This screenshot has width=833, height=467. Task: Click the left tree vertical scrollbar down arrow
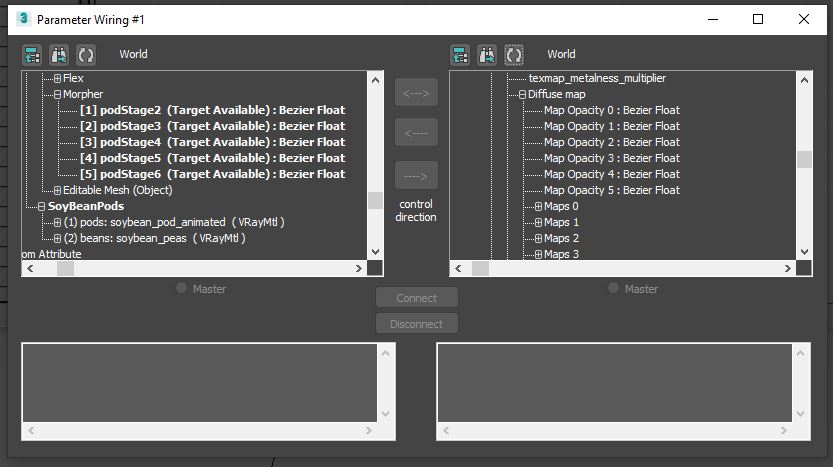(375, 252)
